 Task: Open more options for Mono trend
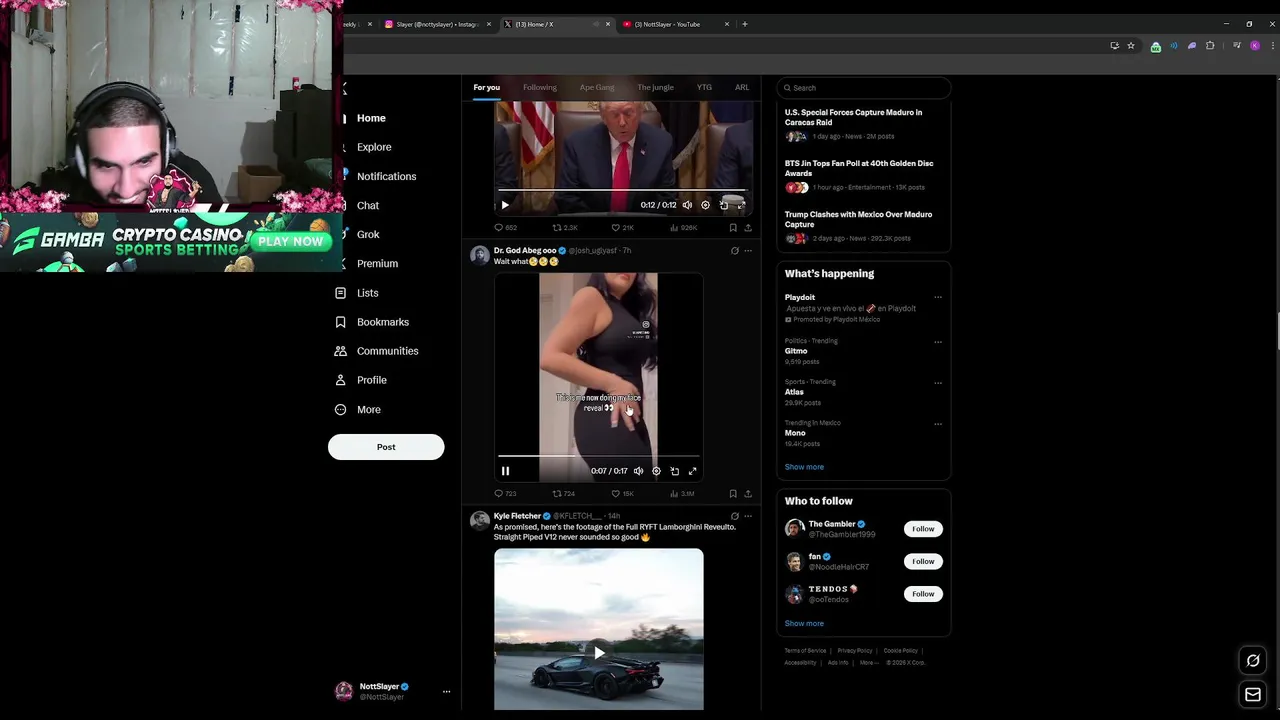tap(938, 424)
